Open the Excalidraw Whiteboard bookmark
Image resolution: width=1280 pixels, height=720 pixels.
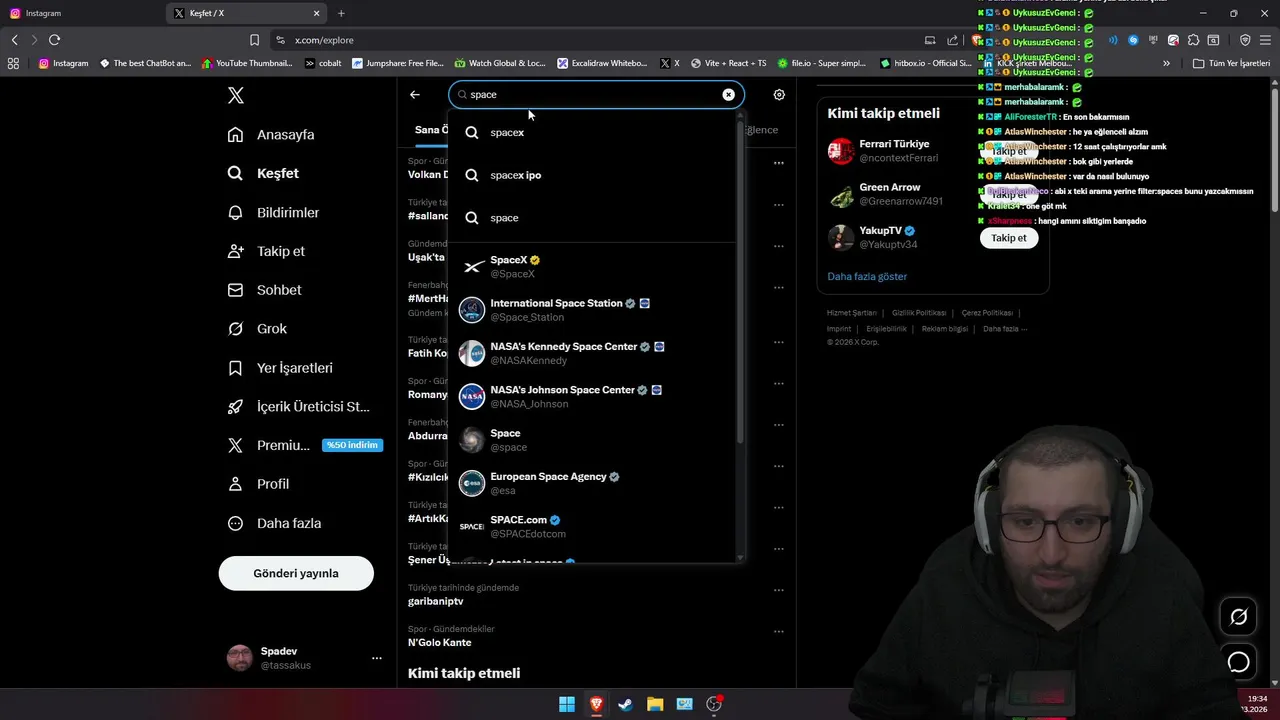coord(602,63)
